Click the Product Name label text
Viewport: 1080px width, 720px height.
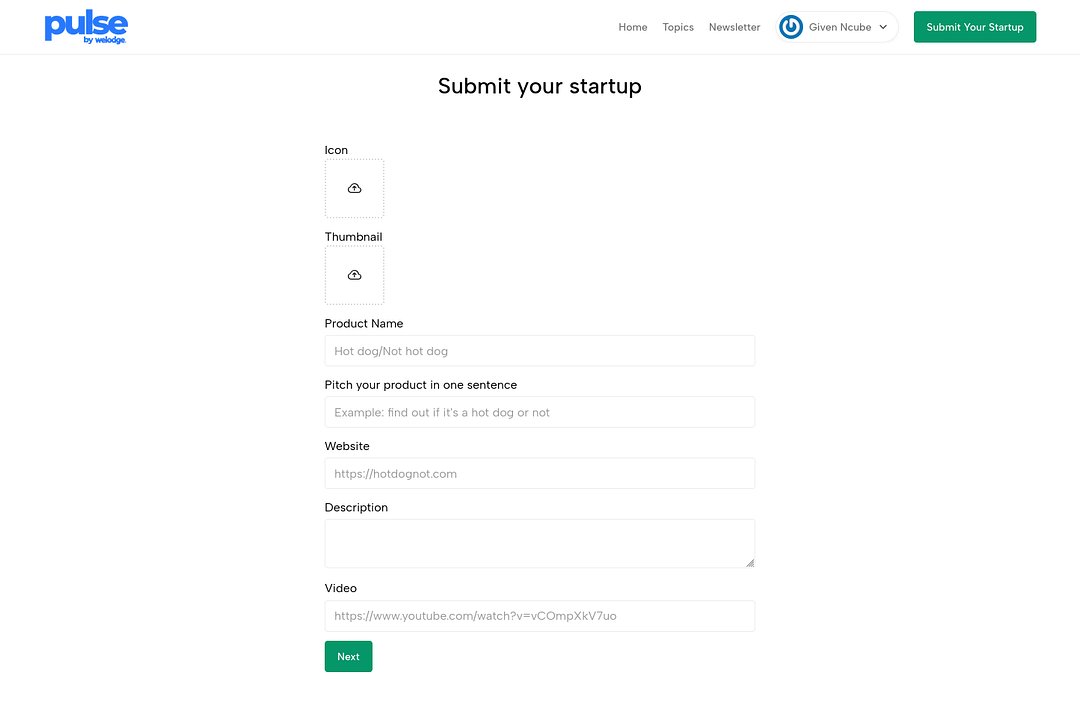coord(364,324)
